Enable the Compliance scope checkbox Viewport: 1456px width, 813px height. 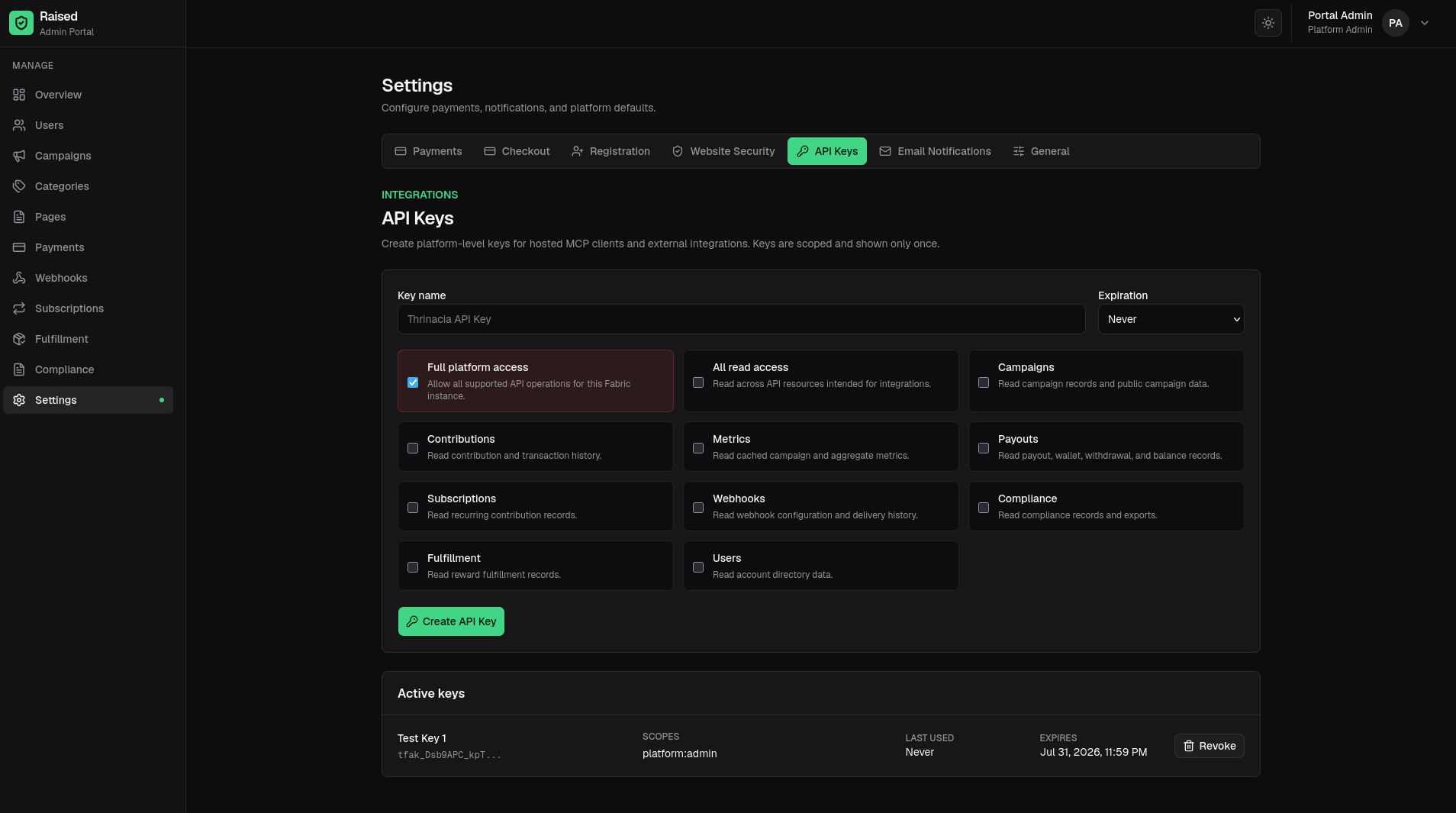coord(984,508)
